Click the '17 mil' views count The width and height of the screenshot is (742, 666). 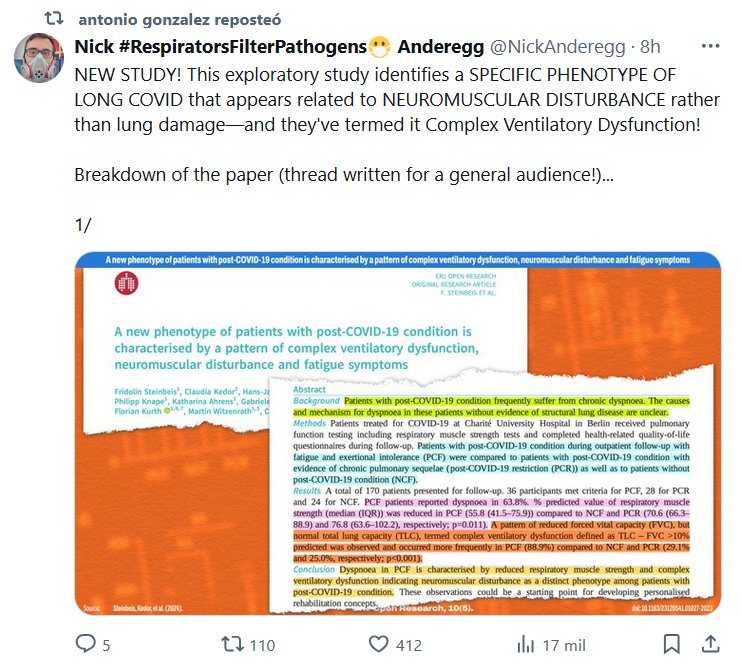click(x=564, y=645)
